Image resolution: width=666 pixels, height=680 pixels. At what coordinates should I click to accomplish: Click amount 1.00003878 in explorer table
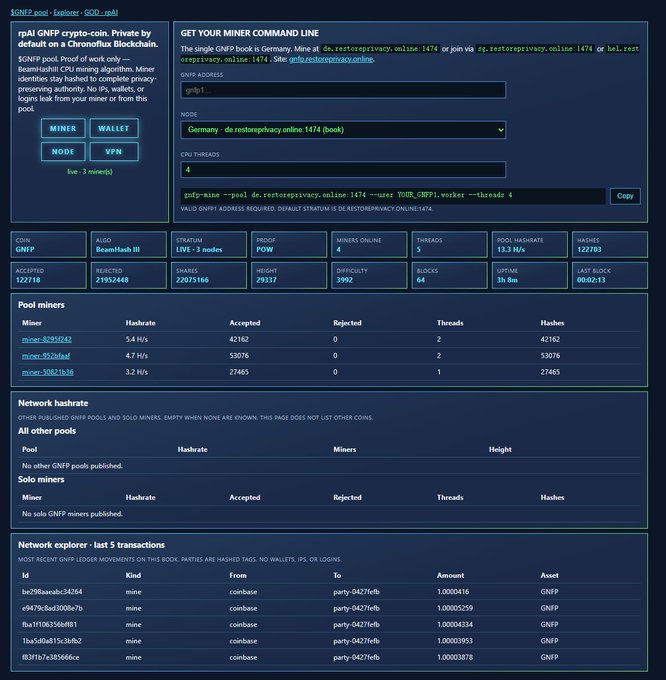click(455, 657)
